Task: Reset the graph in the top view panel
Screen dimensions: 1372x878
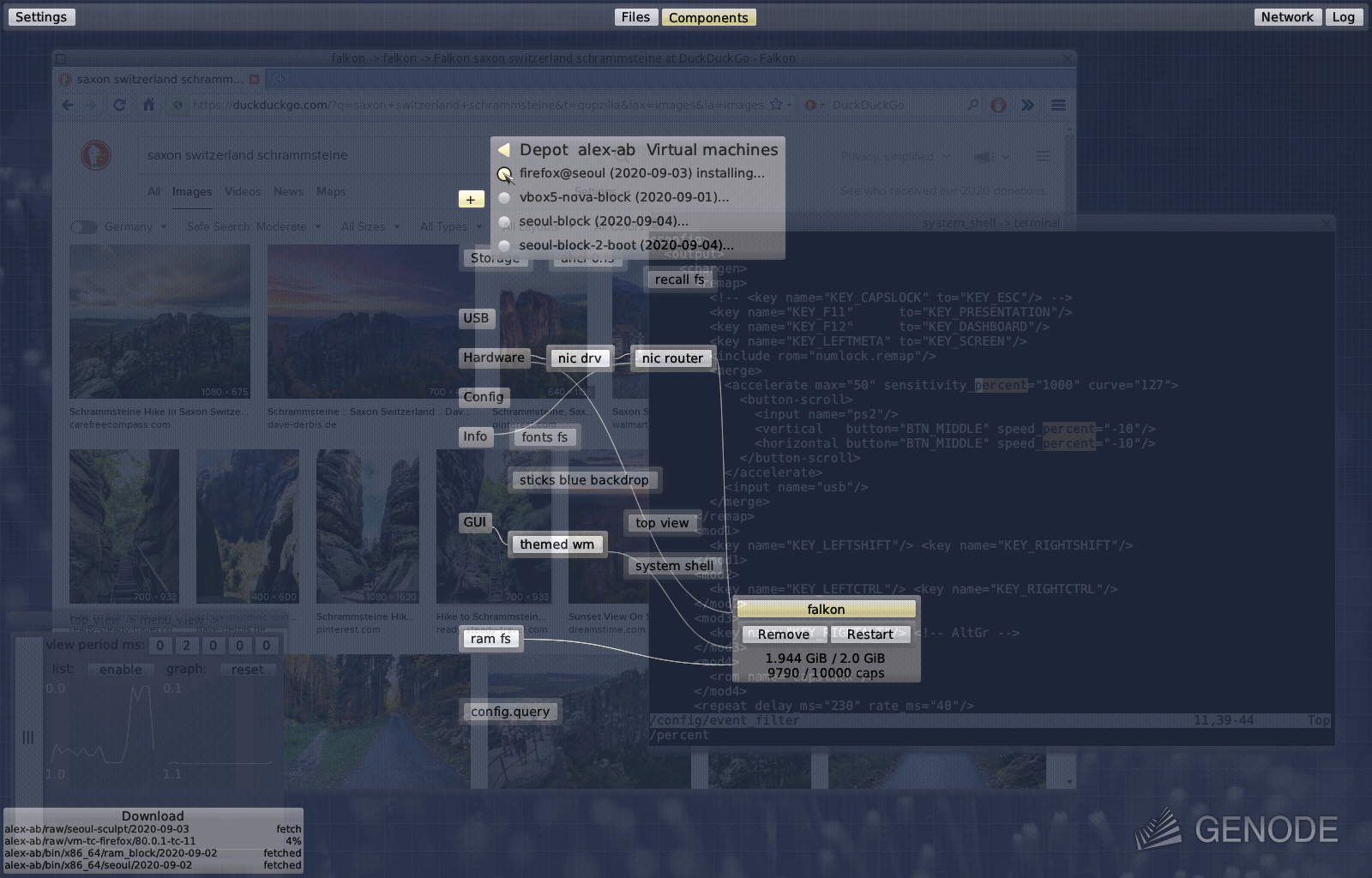Action: (x=248, y=670)
